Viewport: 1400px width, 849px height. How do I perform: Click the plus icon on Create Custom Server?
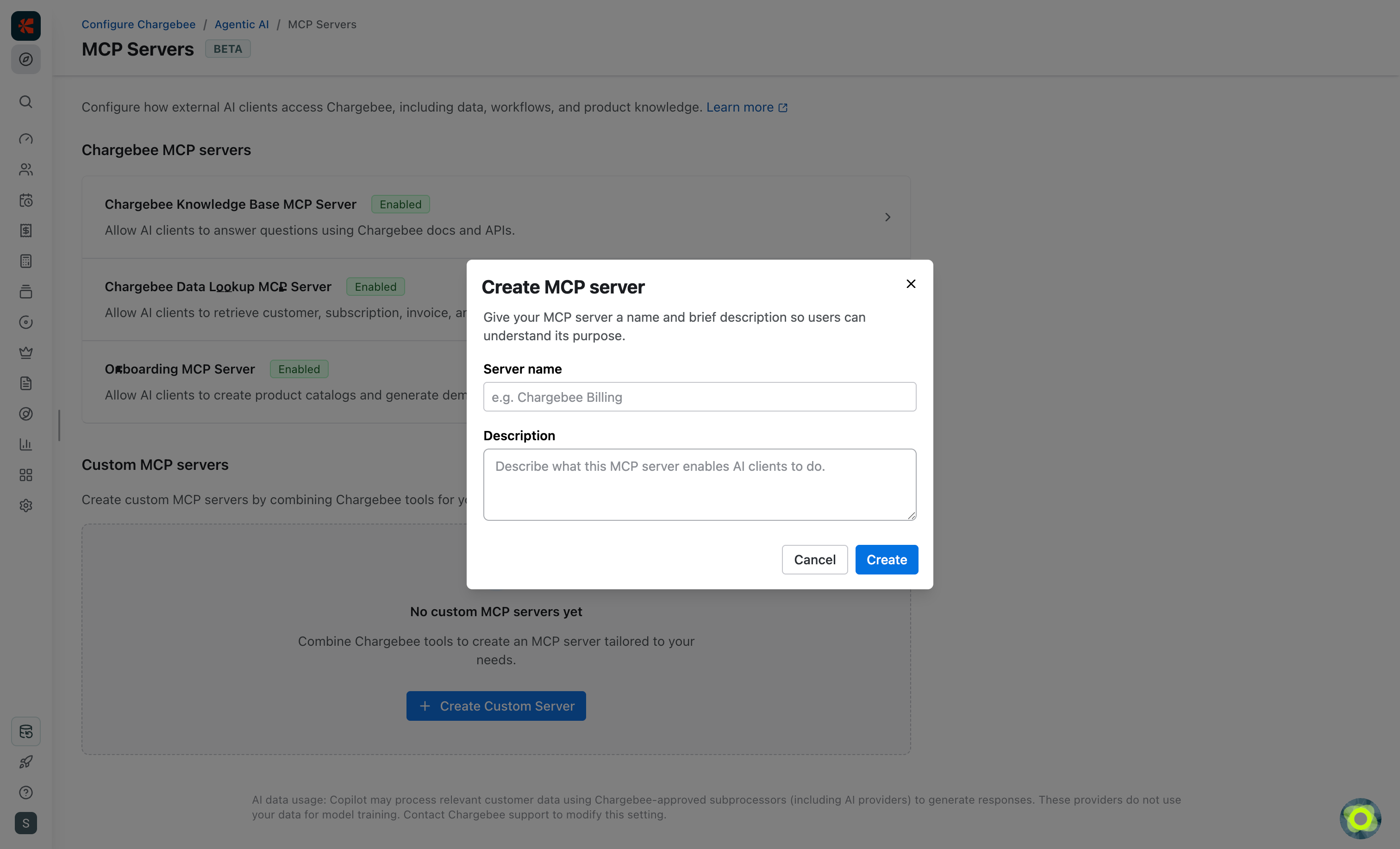click(425, 706)
